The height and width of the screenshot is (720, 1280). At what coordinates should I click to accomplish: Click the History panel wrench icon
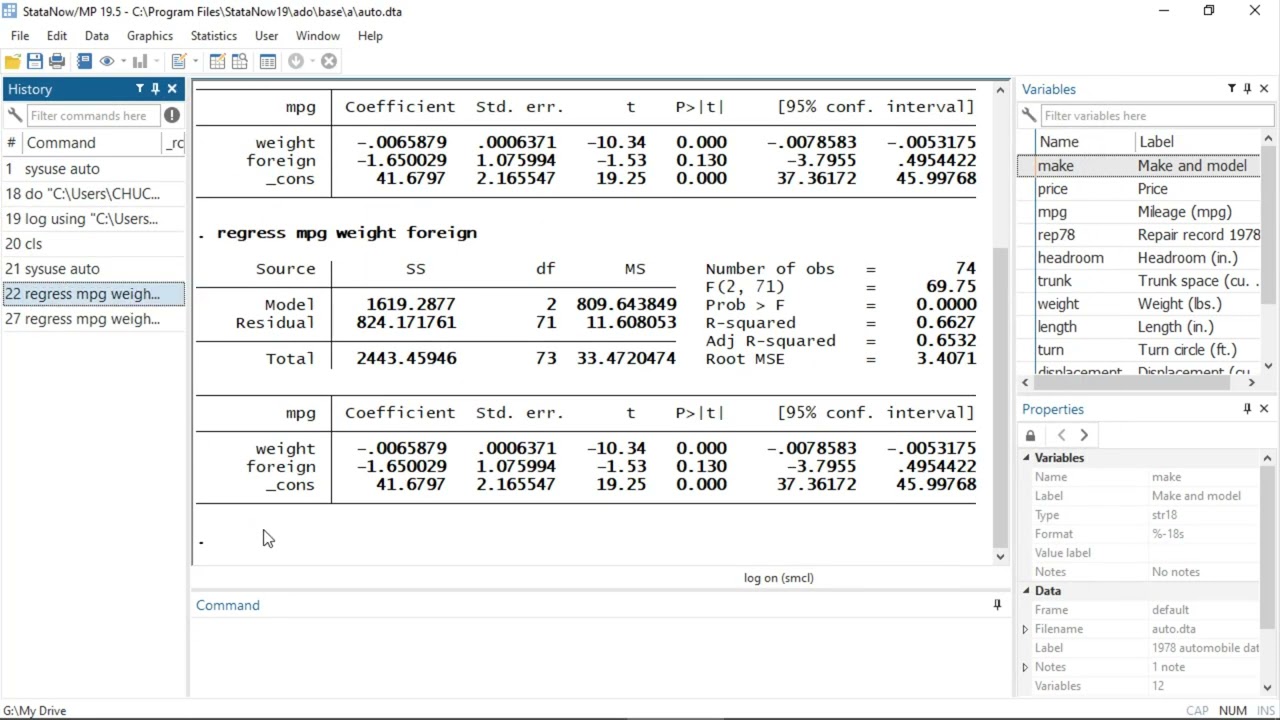coord(14,115)
